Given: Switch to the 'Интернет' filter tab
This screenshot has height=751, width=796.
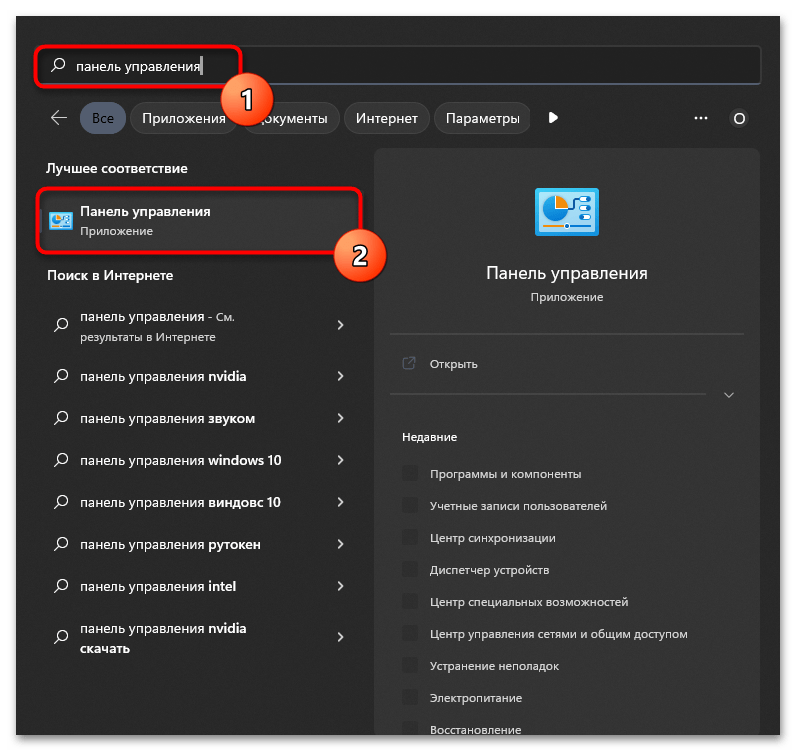Looking at the screenshot, I should (386, 118).
